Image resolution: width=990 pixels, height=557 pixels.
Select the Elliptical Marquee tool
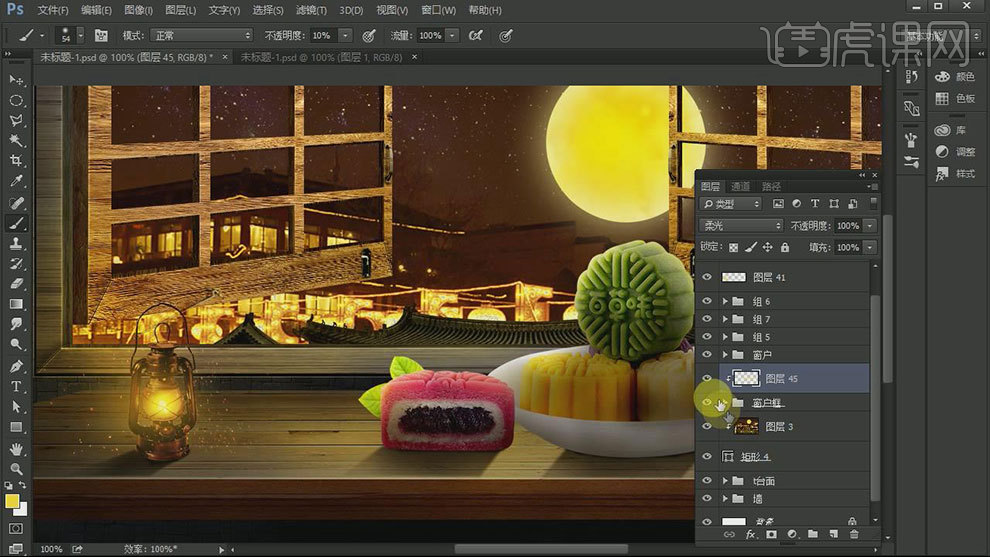[16, 100]
